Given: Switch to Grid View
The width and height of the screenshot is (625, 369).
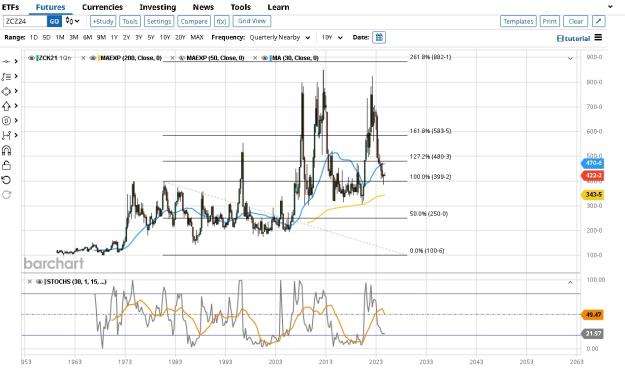Looking at the screenshot, I should [x=252, y=21].
